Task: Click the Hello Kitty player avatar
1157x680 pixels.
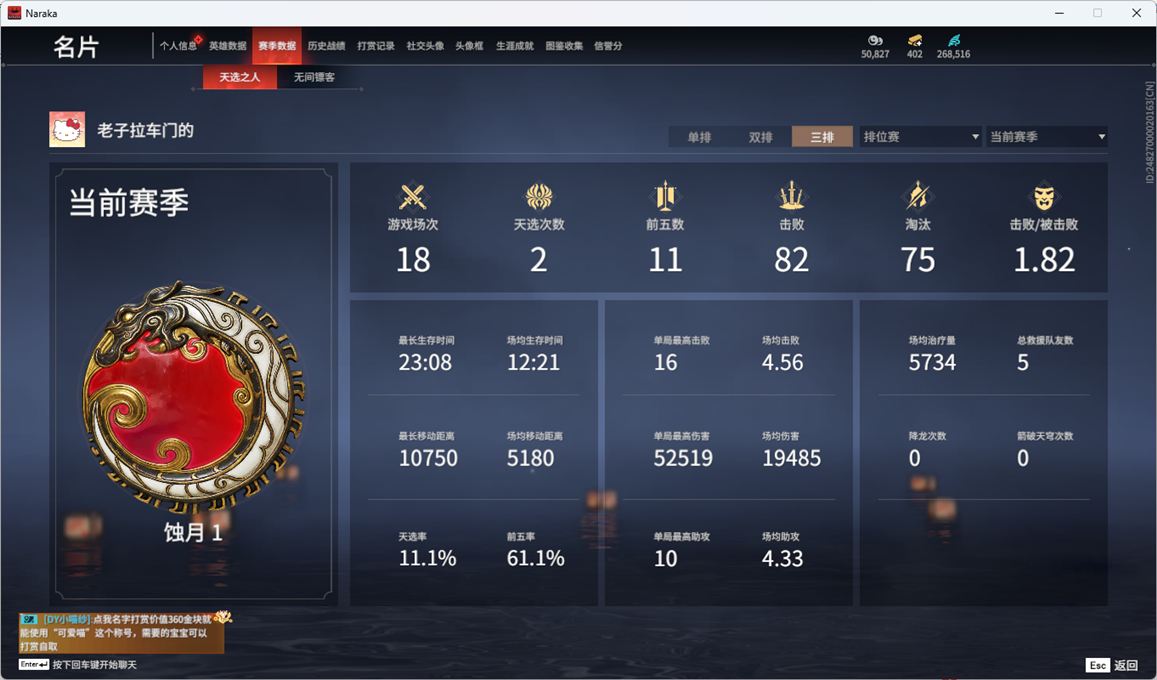Action: (x=67, y=130)
